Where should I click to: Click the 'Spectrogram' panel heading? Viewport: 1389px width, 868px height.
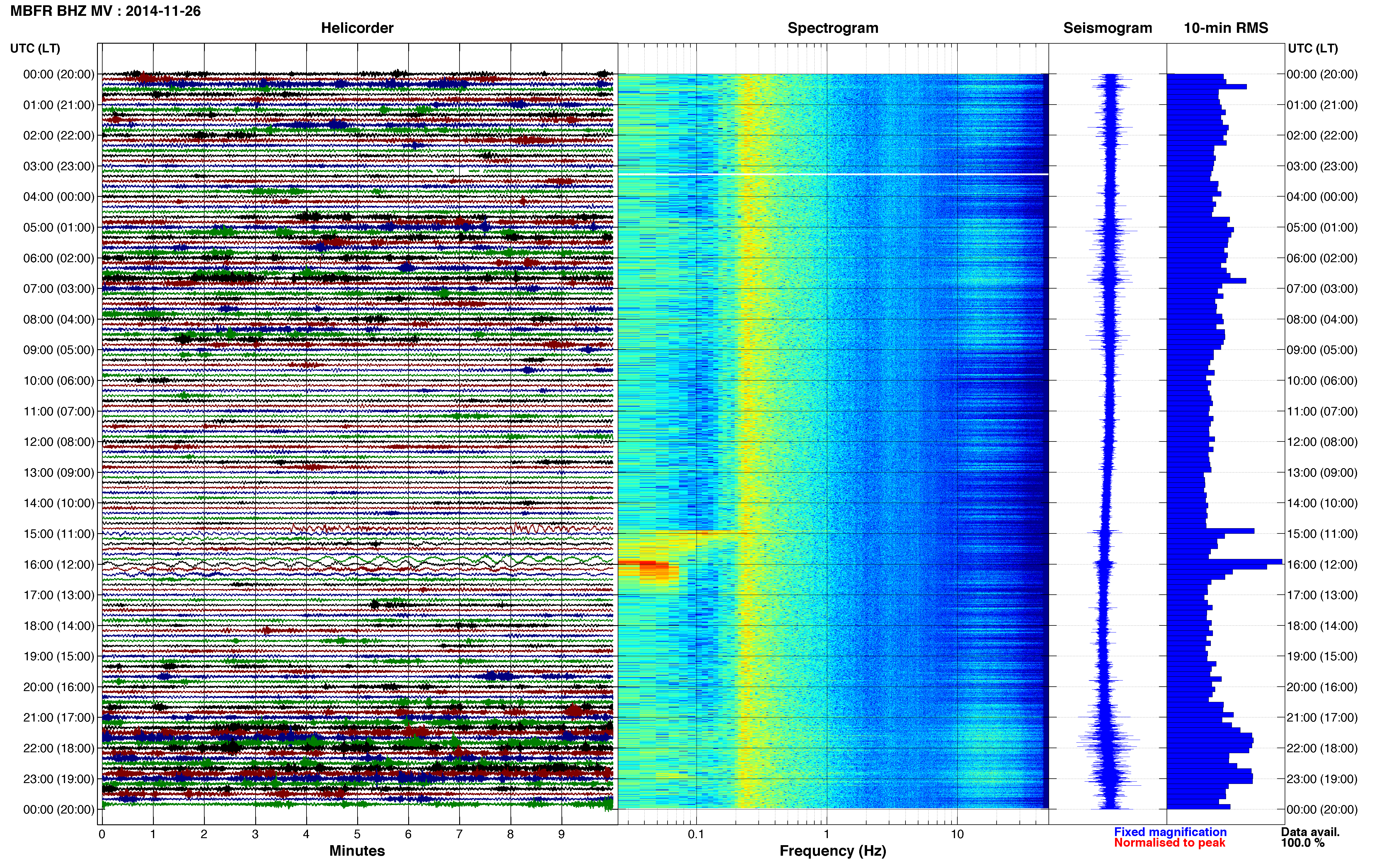pos(833,28)
